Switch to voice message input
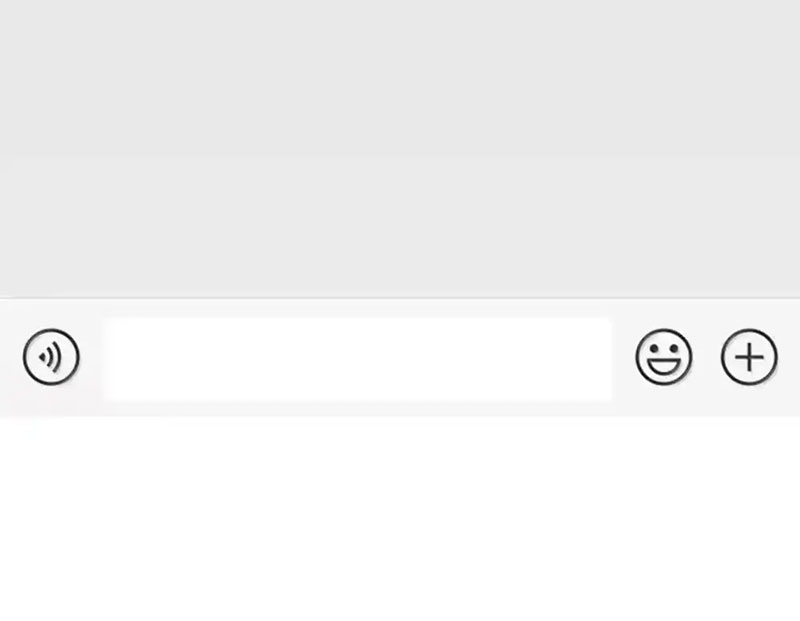Image resolution: width=800 pixels, height=621 pixels. tap(51, 357)
